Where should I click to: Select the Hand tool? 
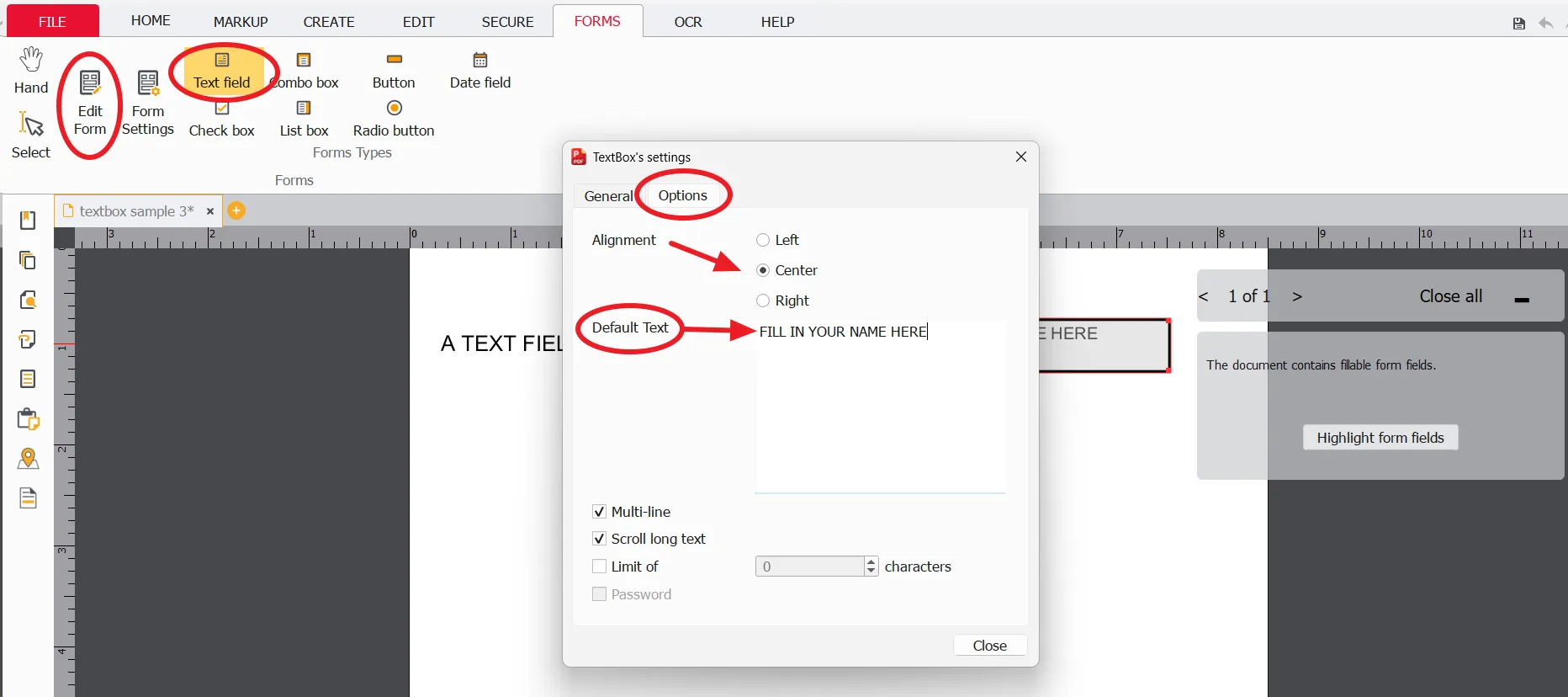pyautogui.click(x=31, y=71)
